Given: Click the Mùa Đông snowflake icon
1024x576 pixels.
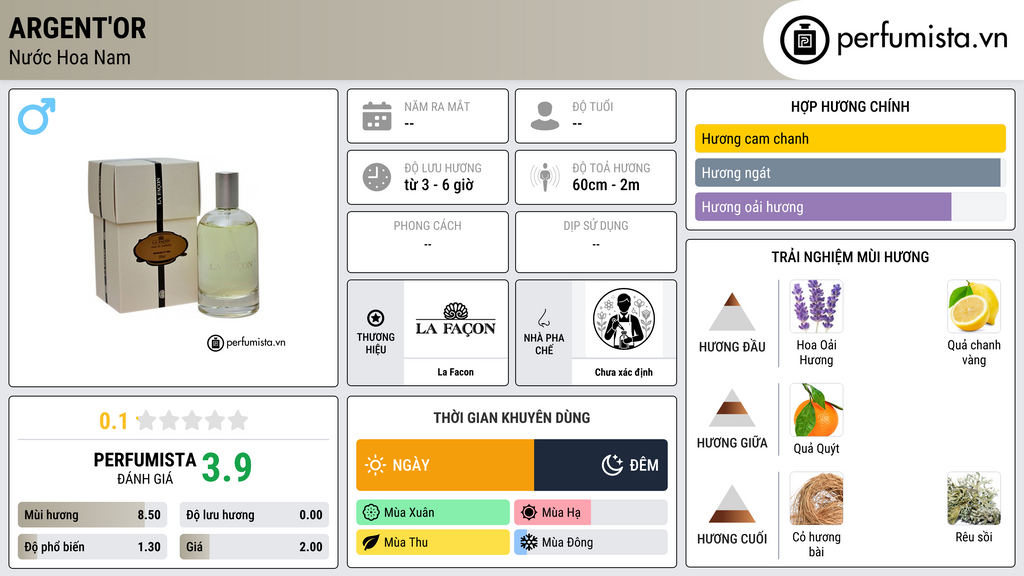Looking at the screenshot, I should click(529, 542).
